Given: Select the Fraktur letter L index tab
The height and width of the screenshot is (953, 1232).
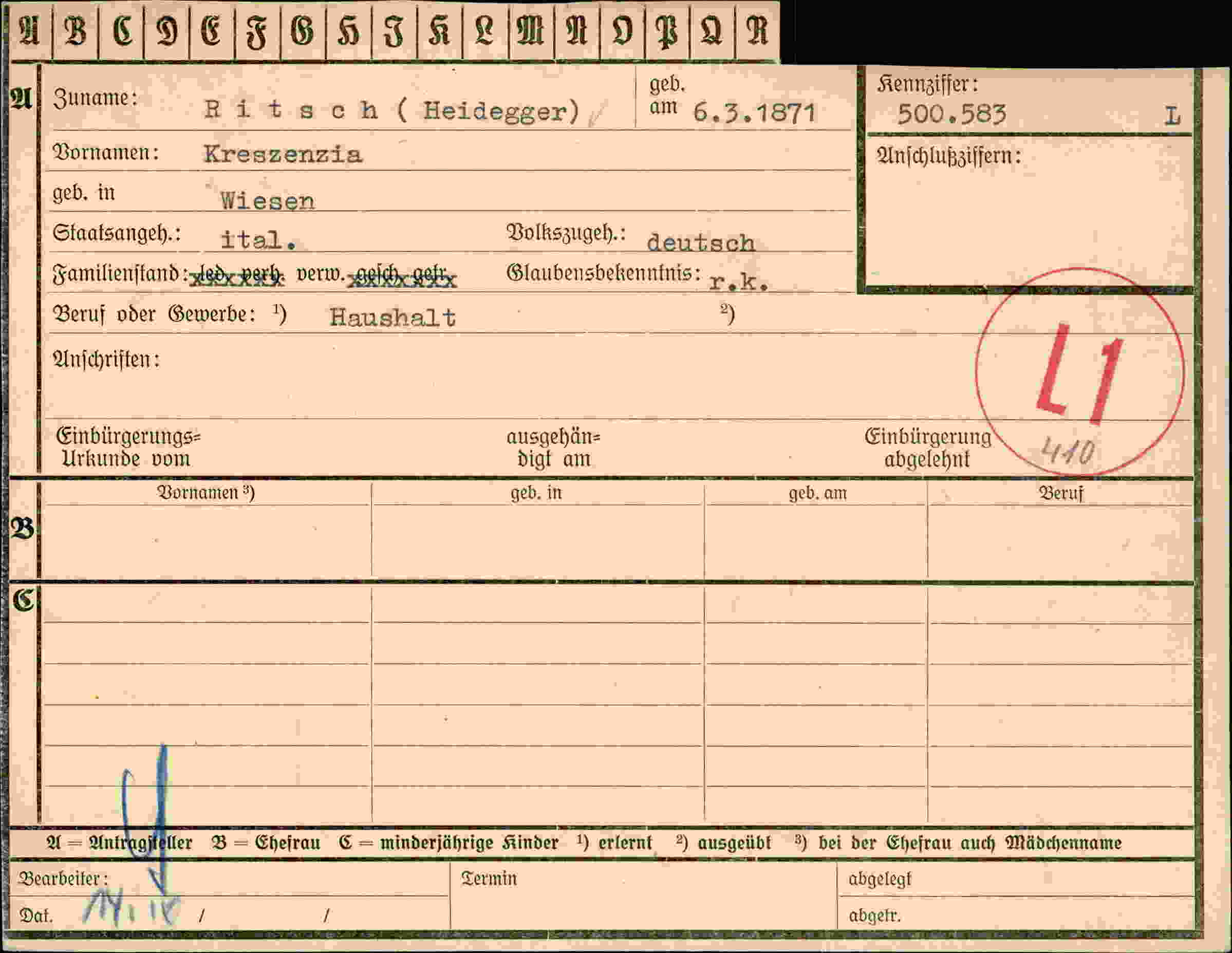Looking at the screenshot, I should click(485, 30).
